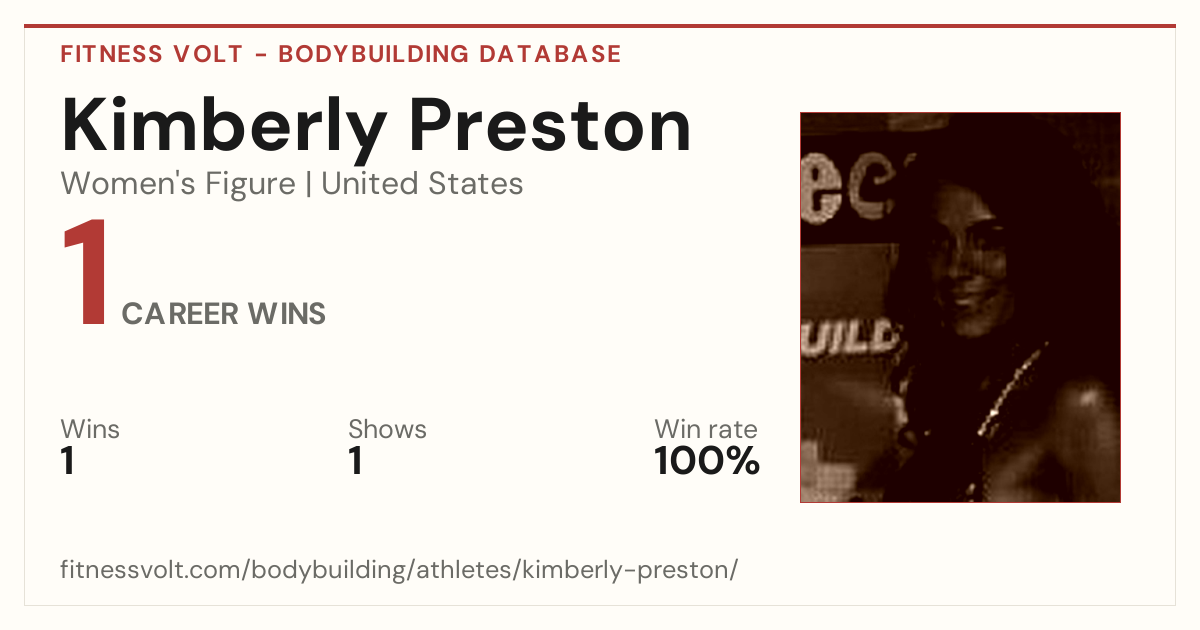Select the United States country label
The height and width of the screenshot is (630, 1200).
click(x=422, y=184)
